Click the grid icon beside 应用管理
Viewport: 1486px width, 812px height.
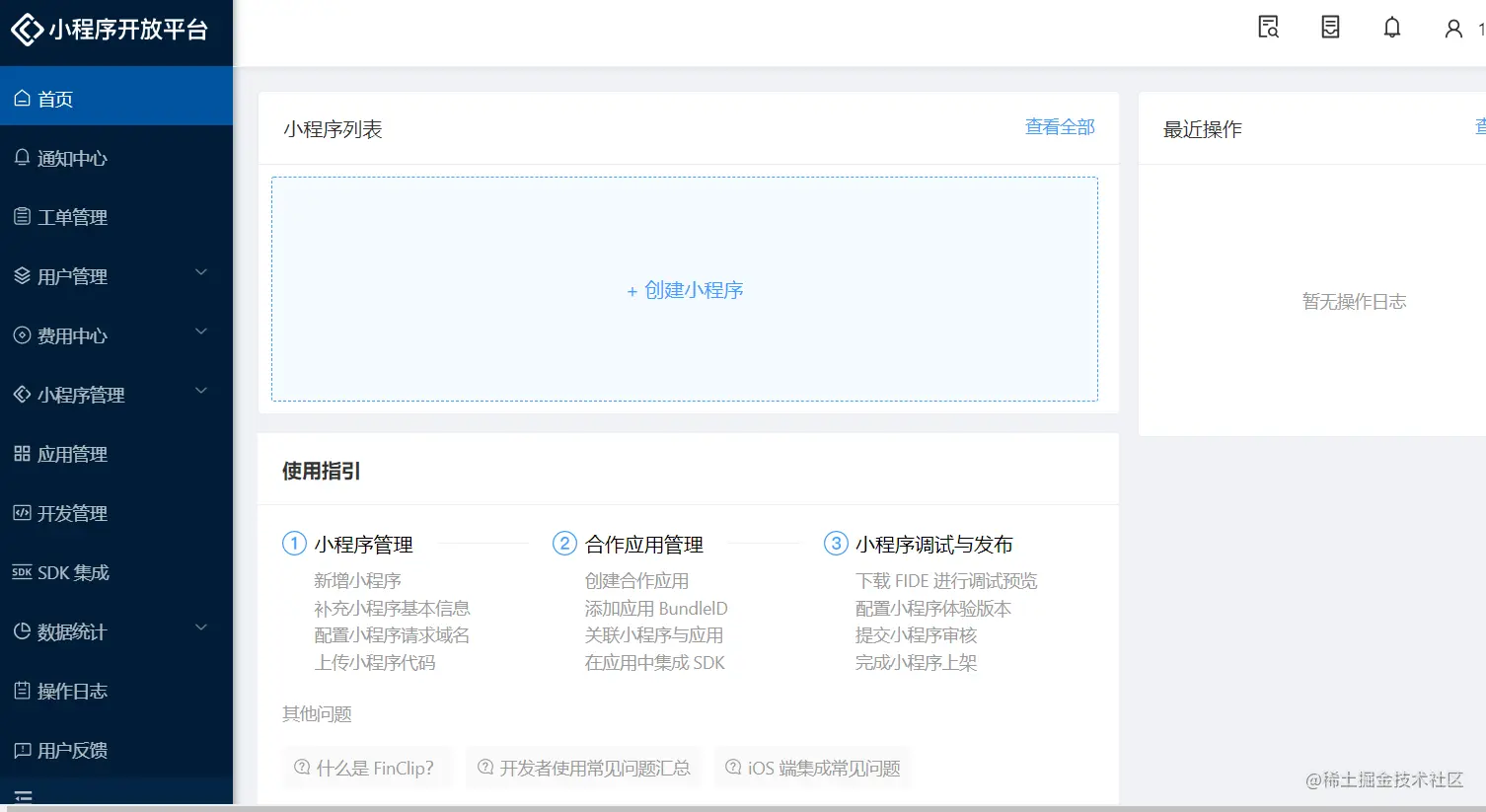[22, 453]
